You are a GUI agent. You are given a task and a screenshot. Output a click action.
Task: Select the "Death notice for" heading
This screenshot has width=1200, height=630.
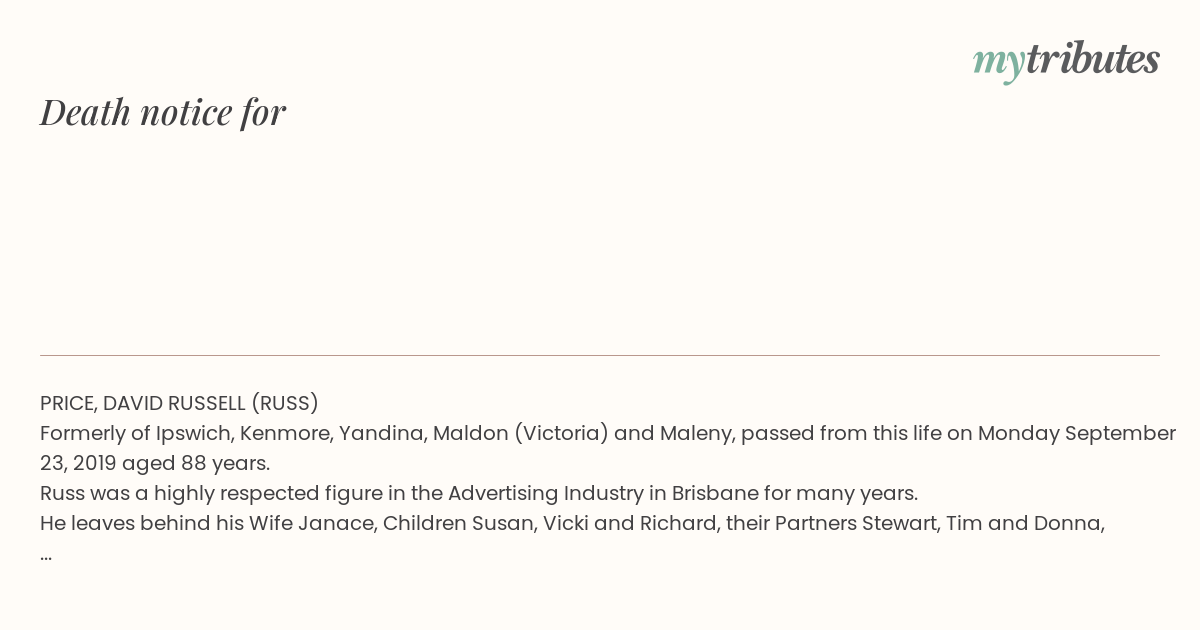coord(163,112)
